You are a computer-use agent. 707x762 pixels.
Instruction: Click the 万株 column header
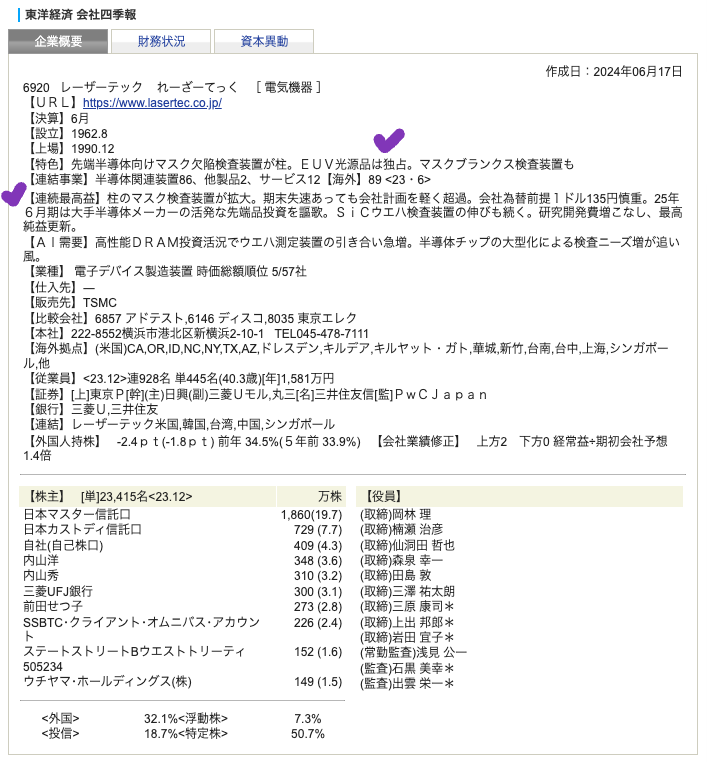point(311,496)
